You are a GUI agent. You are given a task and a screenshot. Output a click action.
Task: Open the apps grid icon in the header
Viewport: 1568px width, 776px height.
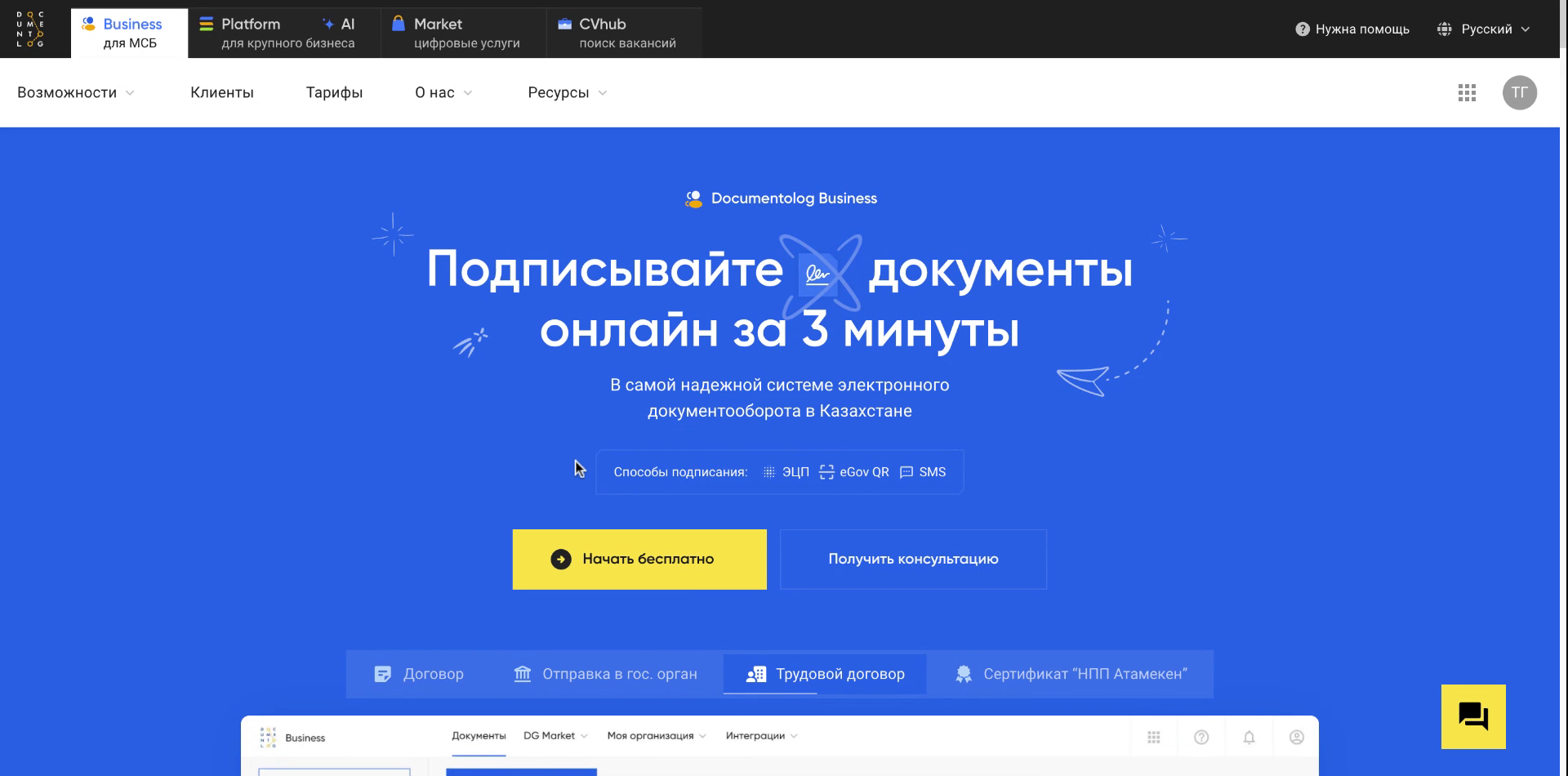point(1468,92)
